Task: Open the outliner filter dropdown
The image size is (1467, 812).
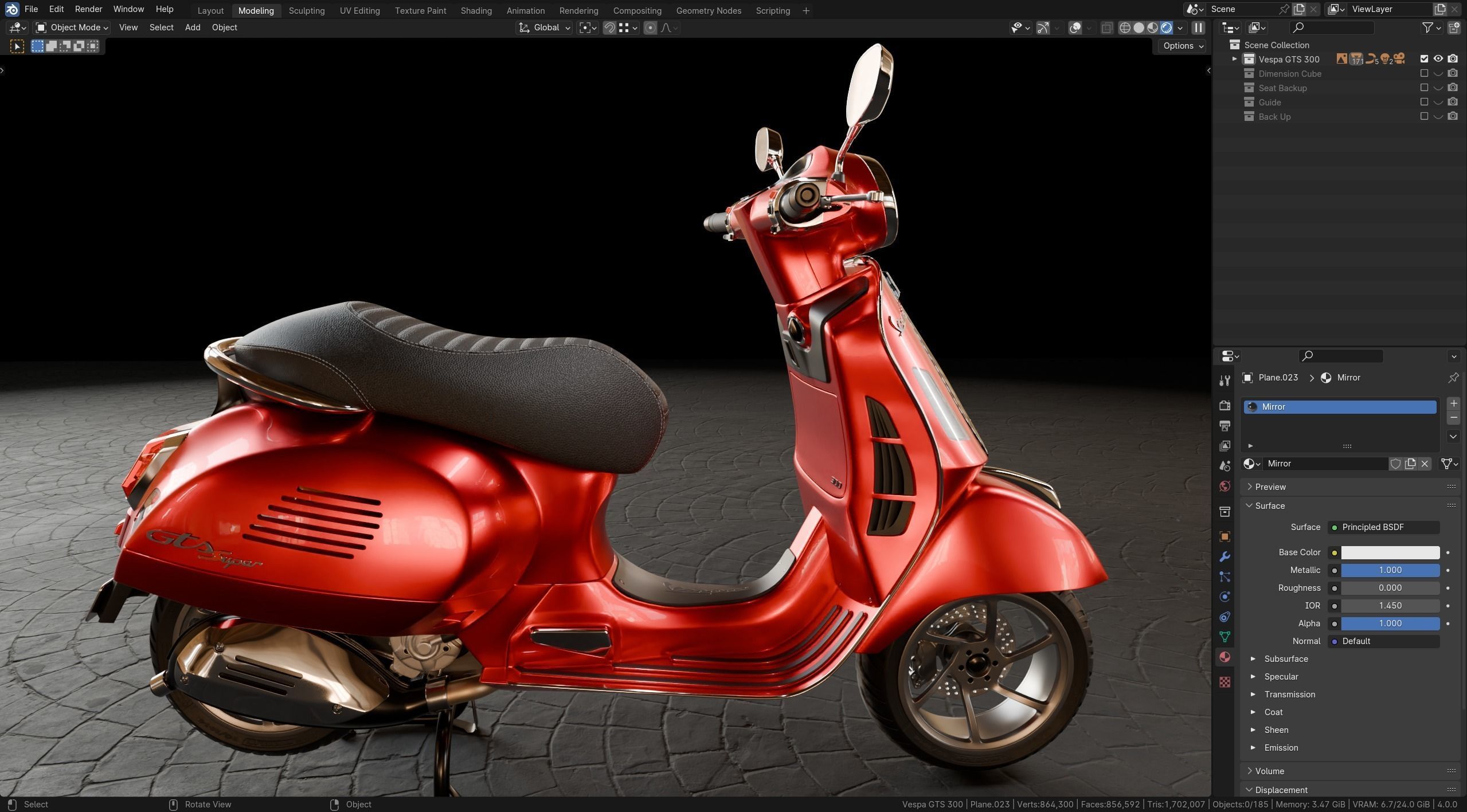Action: (x=1432, y=28)
